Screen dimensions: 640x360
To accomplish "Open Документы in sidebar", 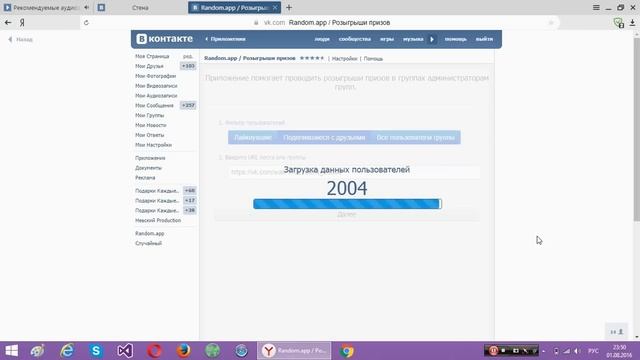I will tap(149, 168).
